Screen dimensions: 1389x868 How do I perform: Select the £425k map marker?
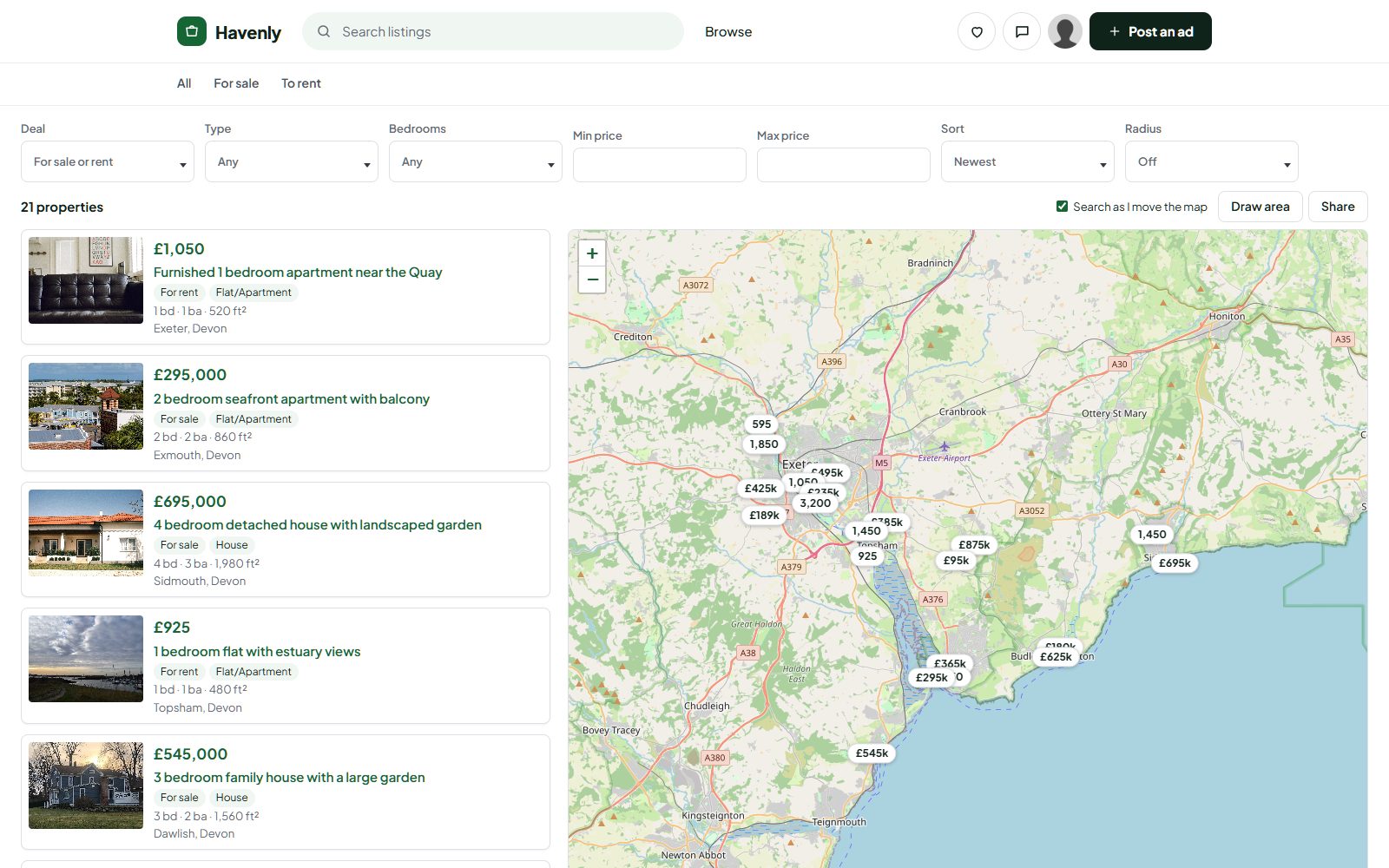pos(760,489)
